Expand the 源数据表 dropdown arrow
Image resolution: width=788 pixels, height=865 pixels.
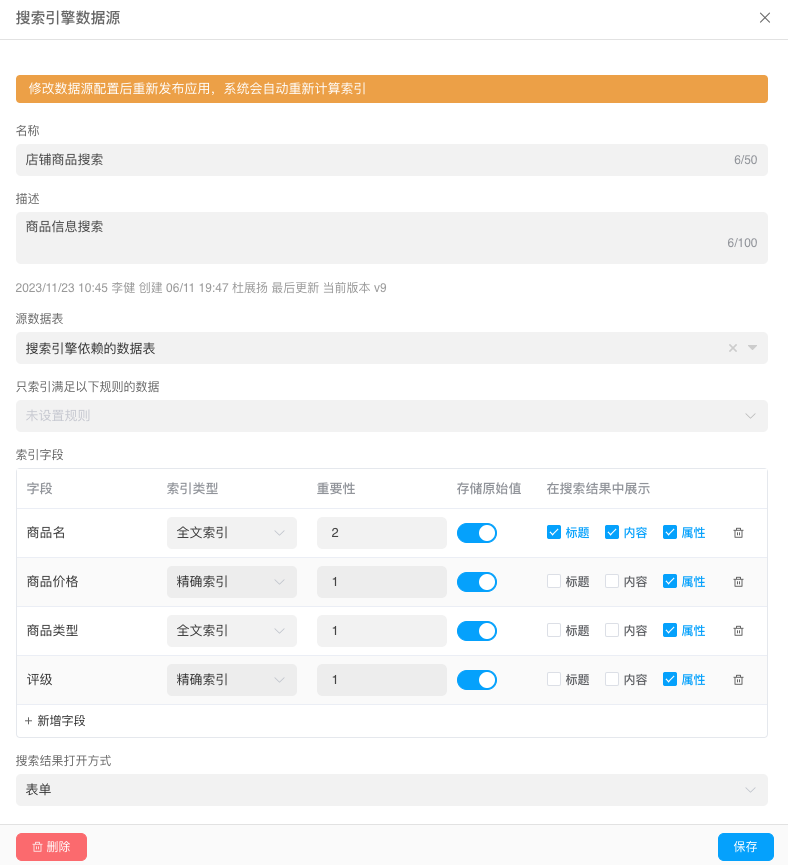click(x=752, y=348)
